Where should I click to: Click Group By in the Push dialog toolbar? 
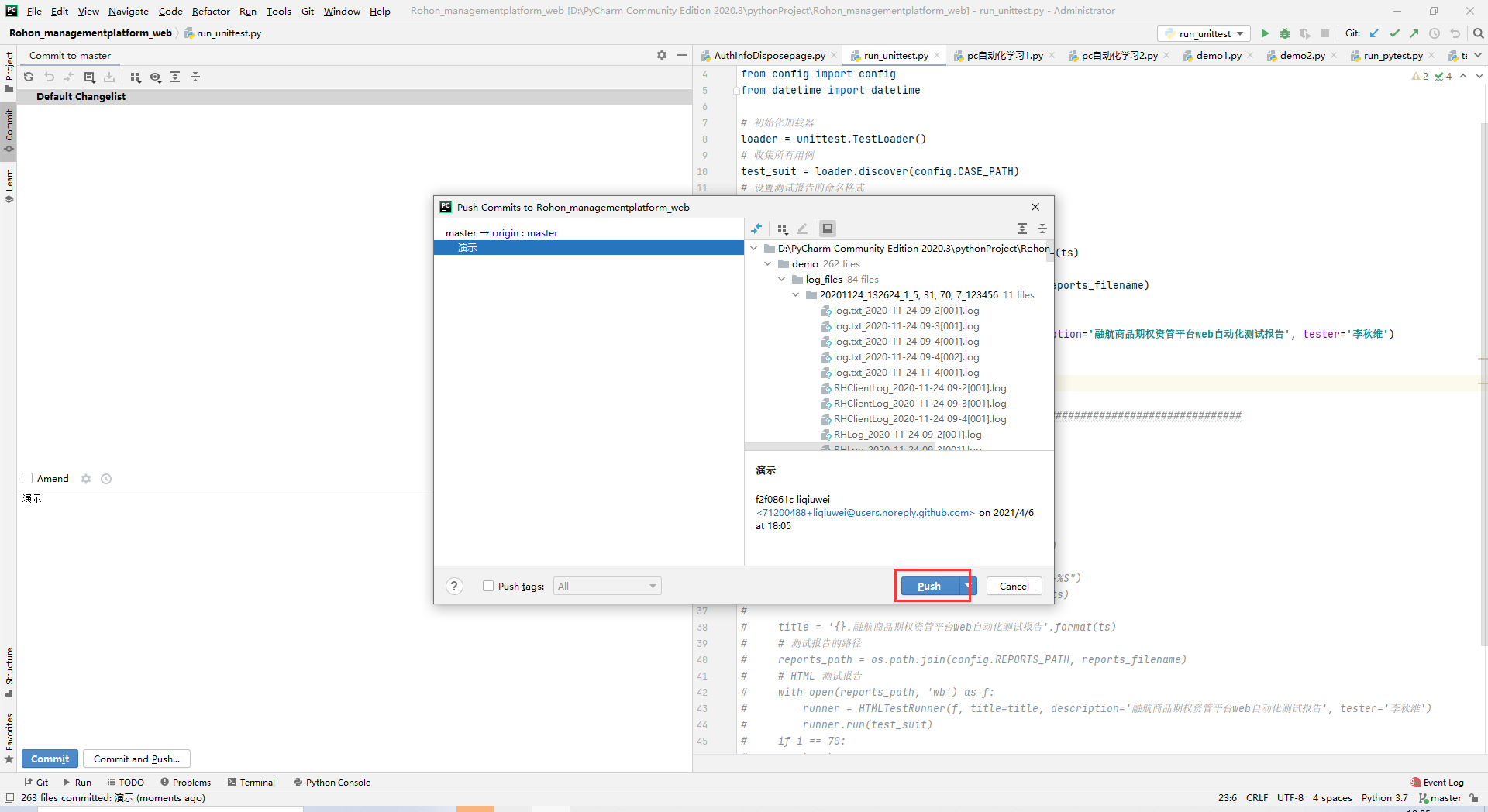click(783, 229)
